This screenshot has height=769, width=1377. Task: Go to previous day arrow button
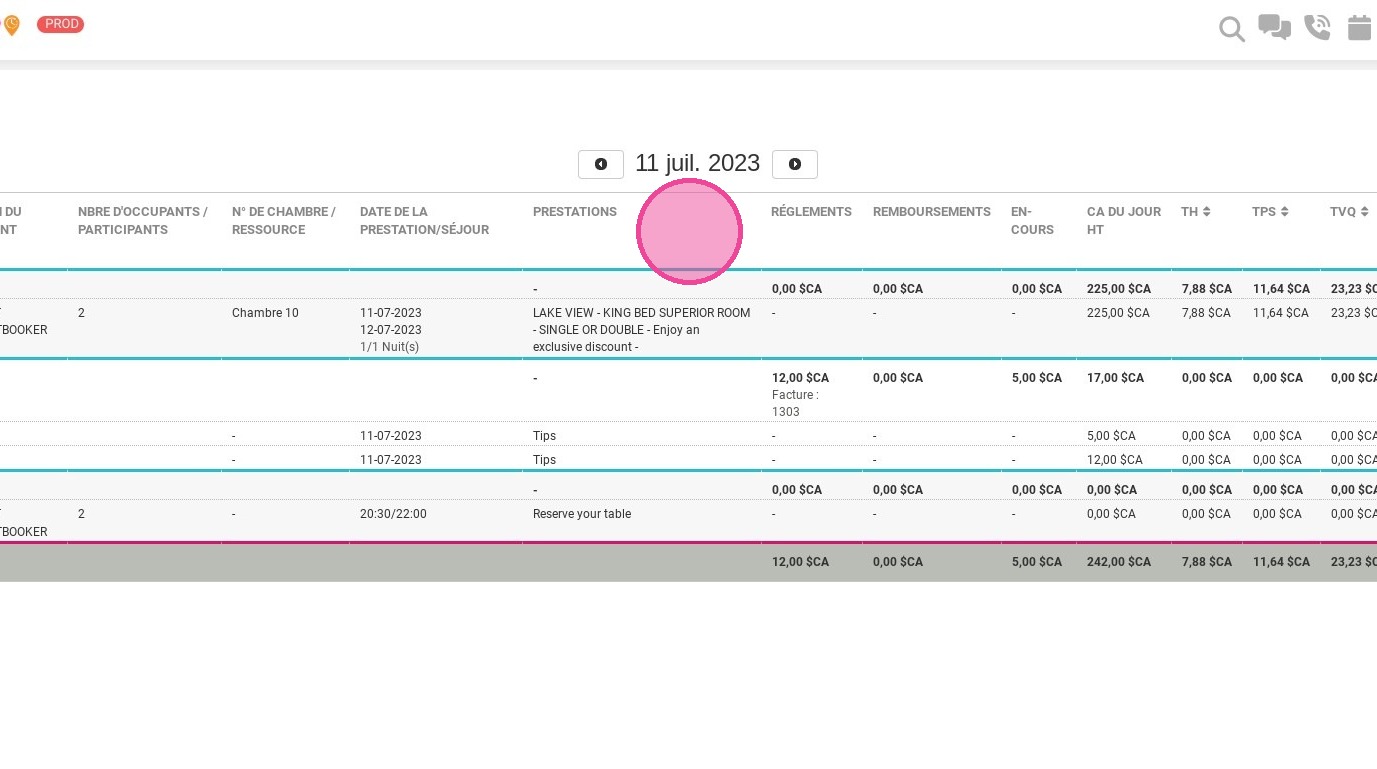click(601, 164)
